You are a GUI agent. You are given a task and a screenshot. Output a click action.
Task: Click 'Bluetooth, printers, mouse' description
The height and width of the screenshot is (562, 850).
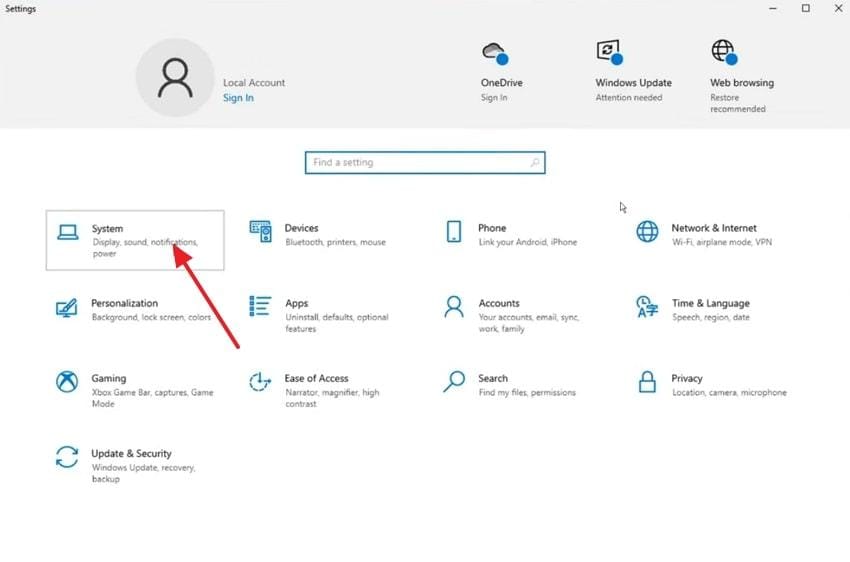coord(336,242)
